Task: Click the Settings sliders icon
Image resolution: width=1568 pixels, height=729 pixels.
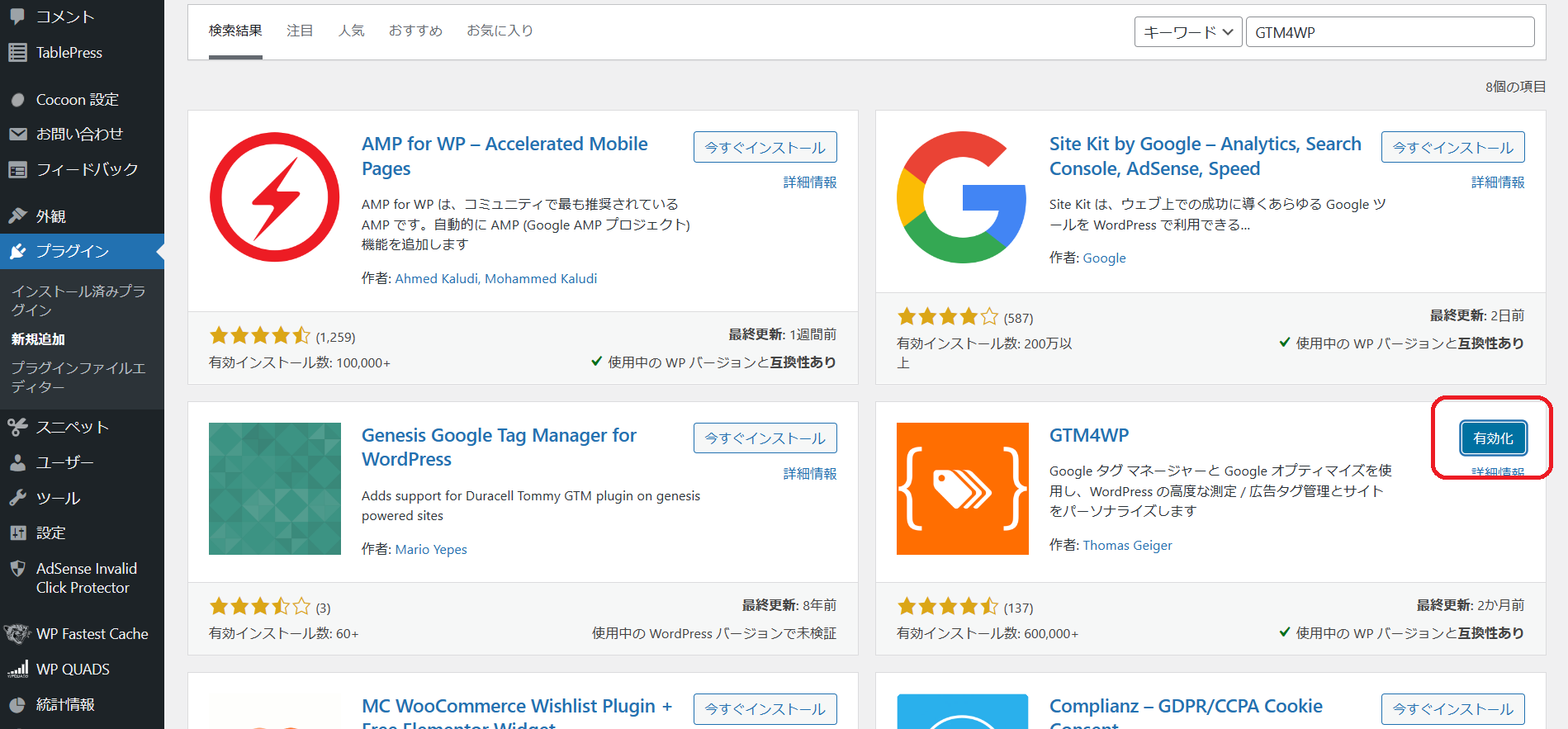Action: point(17,533)
